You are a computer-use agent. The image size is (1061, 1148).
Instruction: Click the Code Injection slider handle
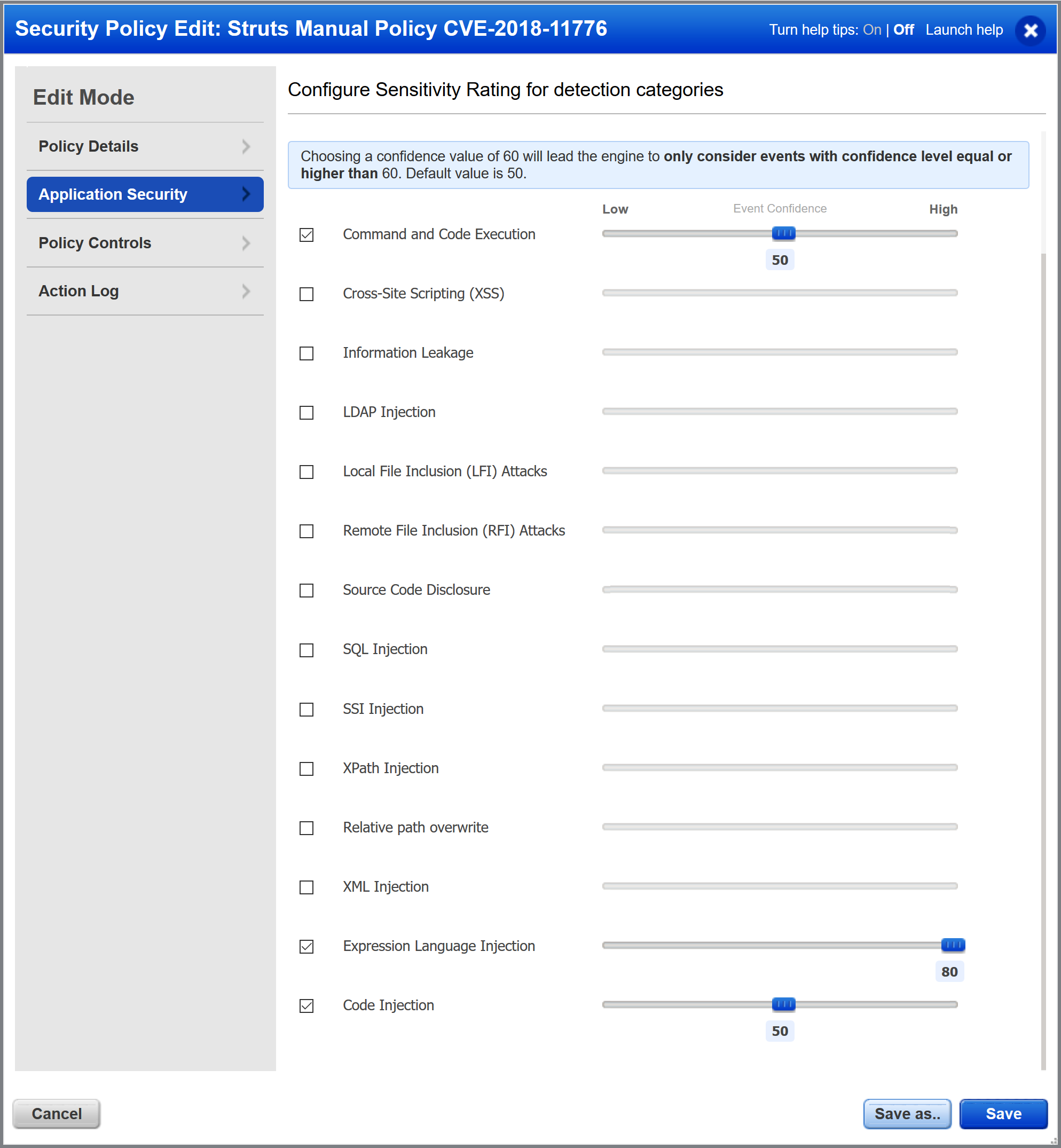click(x=784, y=1004)
